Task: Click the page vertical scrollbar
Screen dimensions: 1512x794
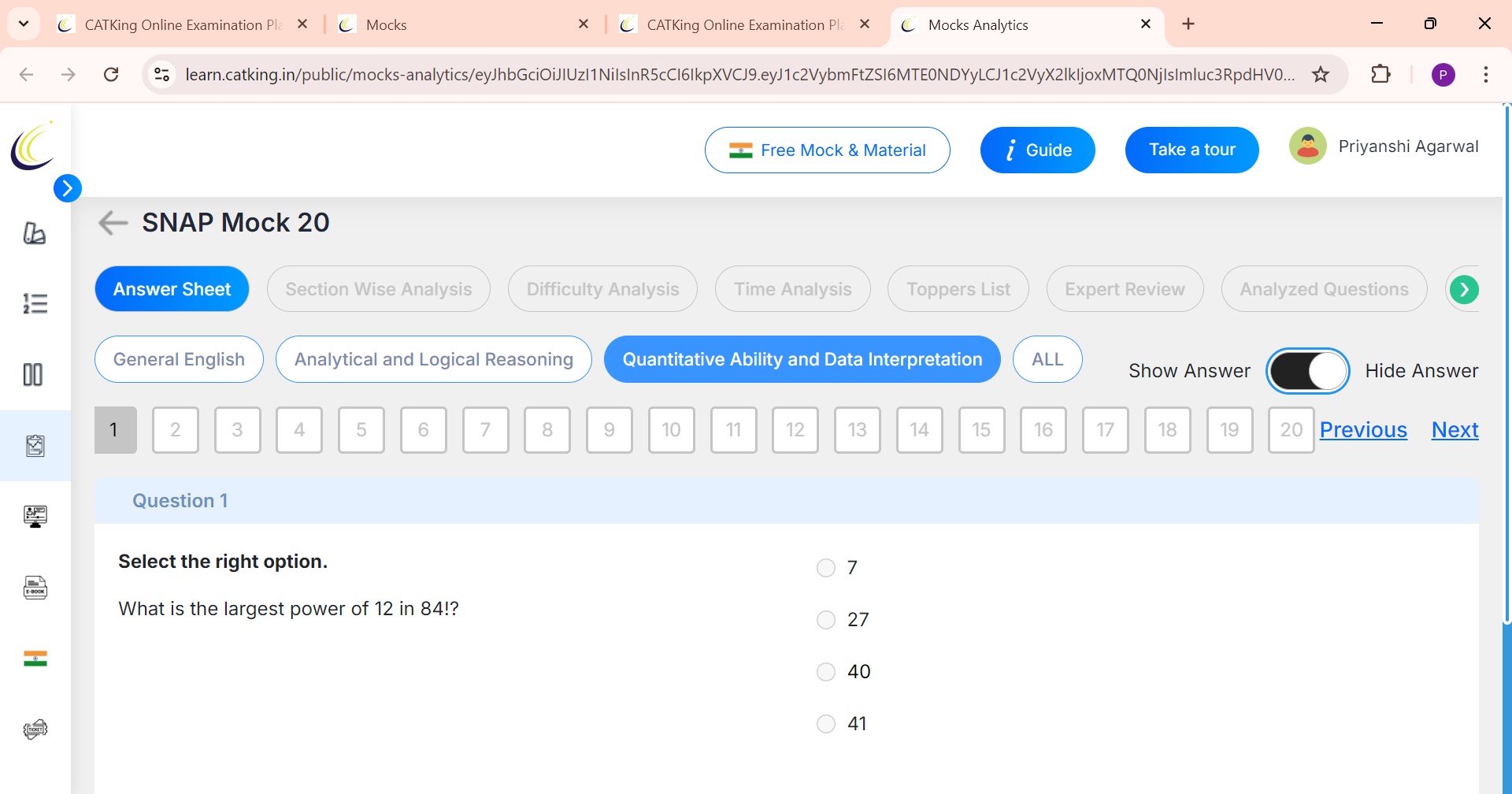Action: click(1506, 364)
